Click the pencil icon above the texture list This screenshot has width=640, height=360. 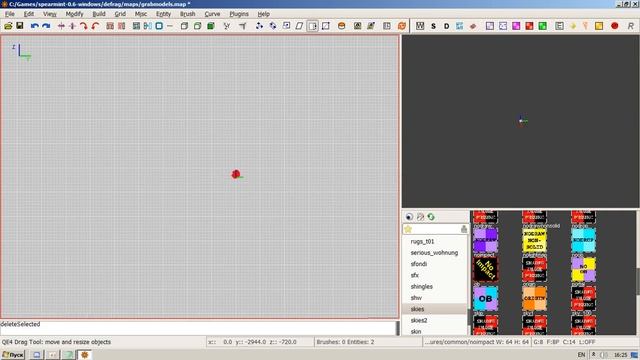tap(420, 217)
